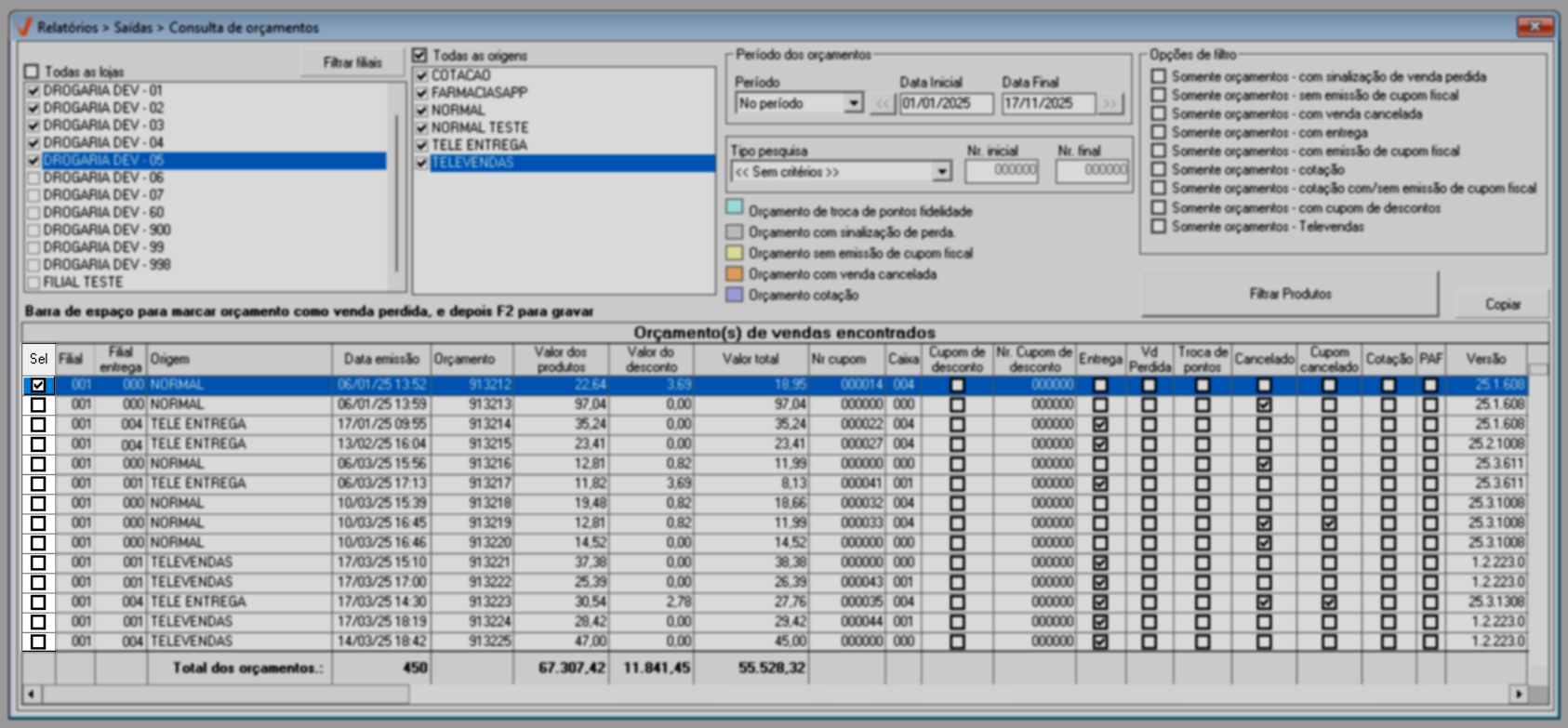This screenshot has width=1568, height=728.
Task: Uncheck the Todas as origens checkbox
Action: [420, 56]
